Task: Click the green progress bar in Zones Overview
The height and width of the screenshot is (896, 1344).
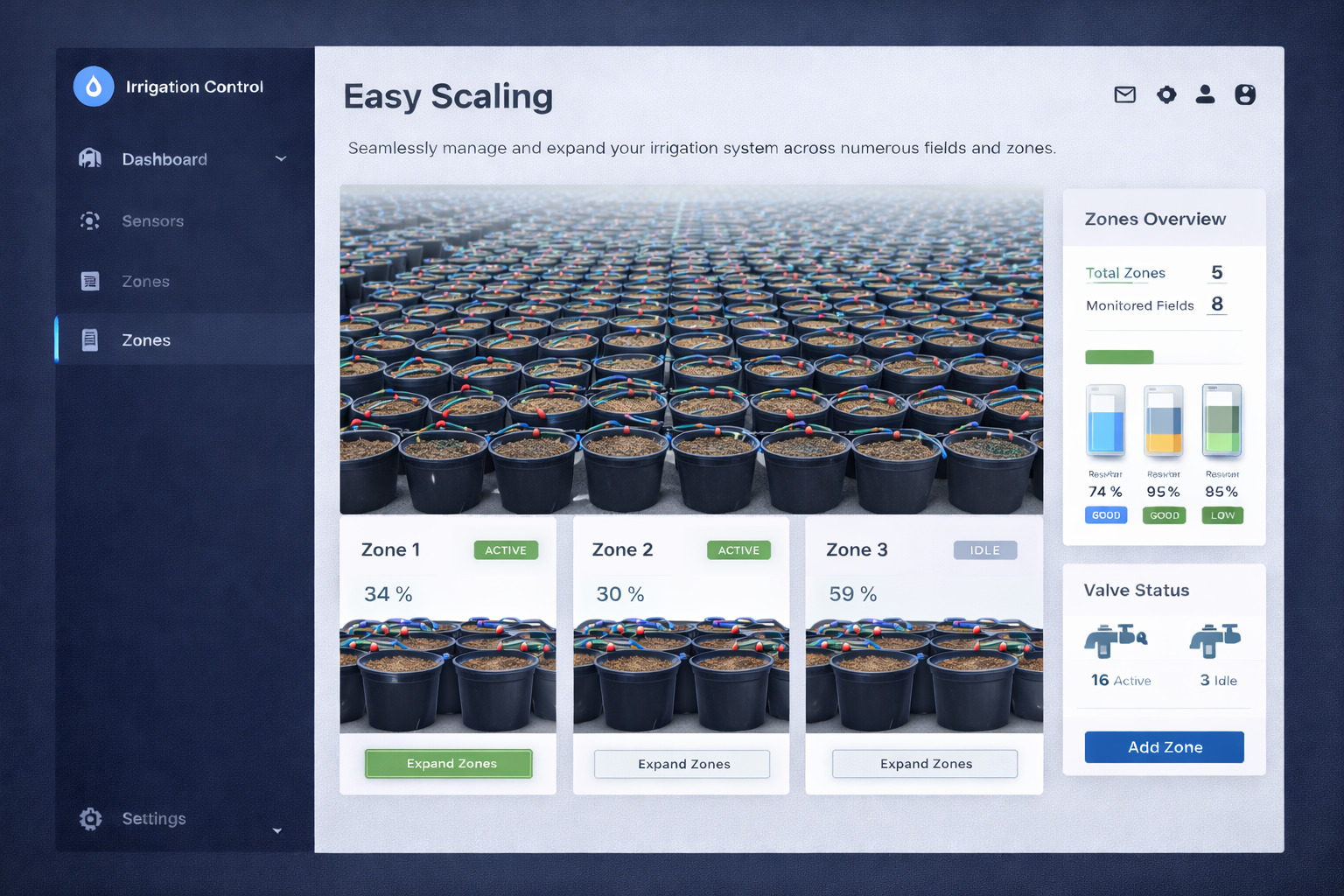Action: (x=1119, y=357)
